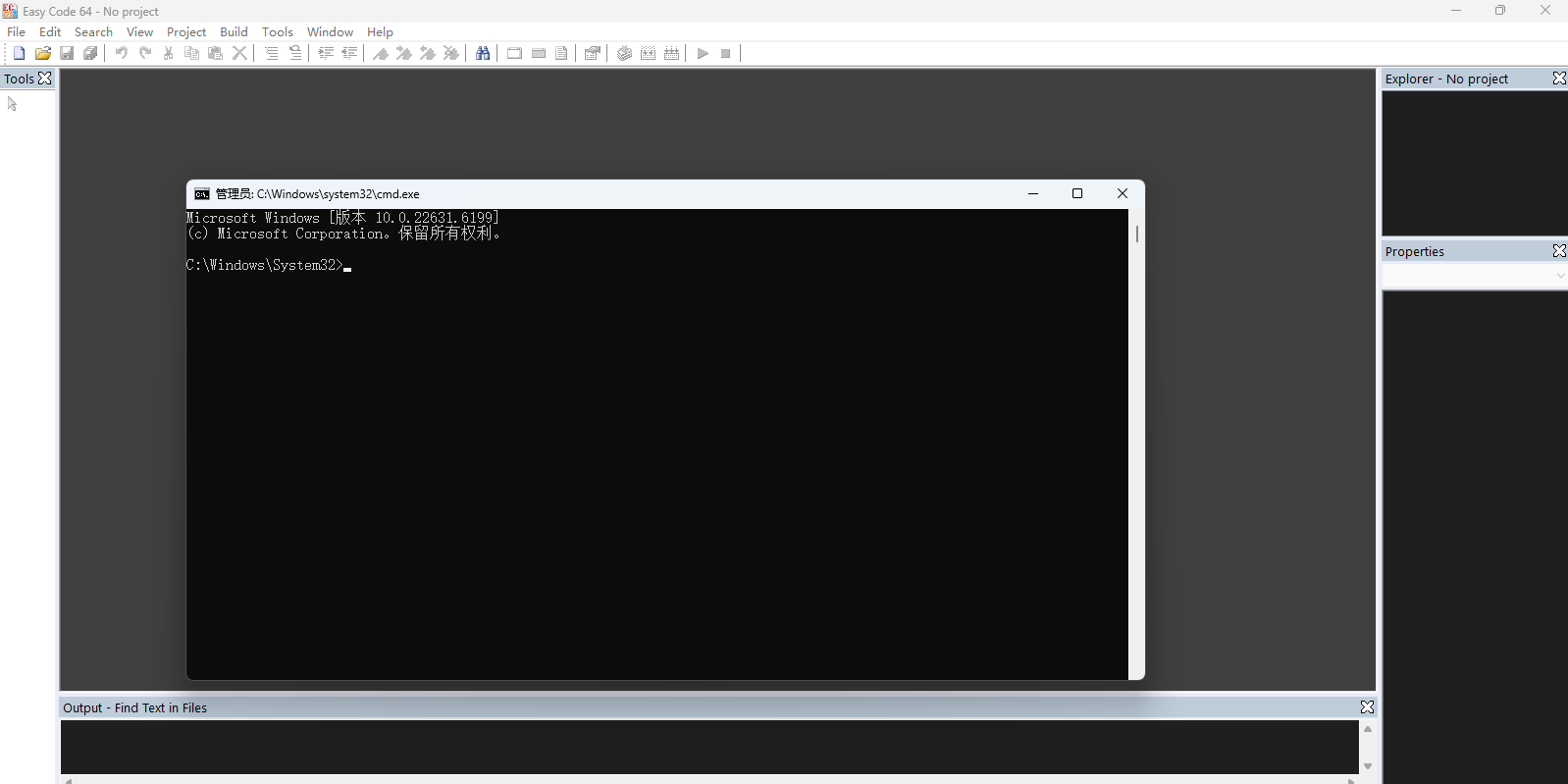The height and width of the screenshot is (784, 1568).
Task: Open the Search menu
Action: (x=93, y=32)
